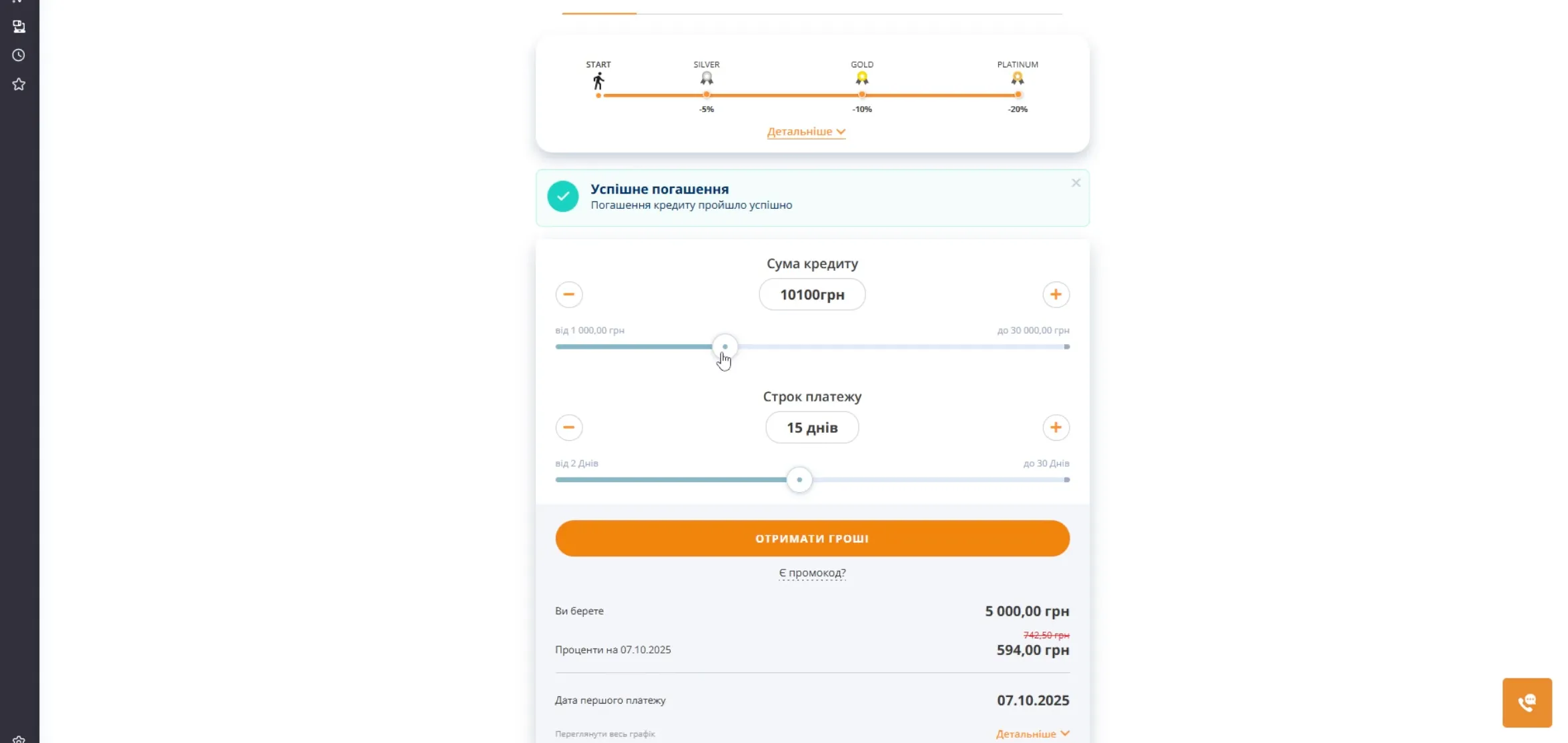
Task: Close the 'Успішне погашення' notification
Action: [x=1076, y=183]
